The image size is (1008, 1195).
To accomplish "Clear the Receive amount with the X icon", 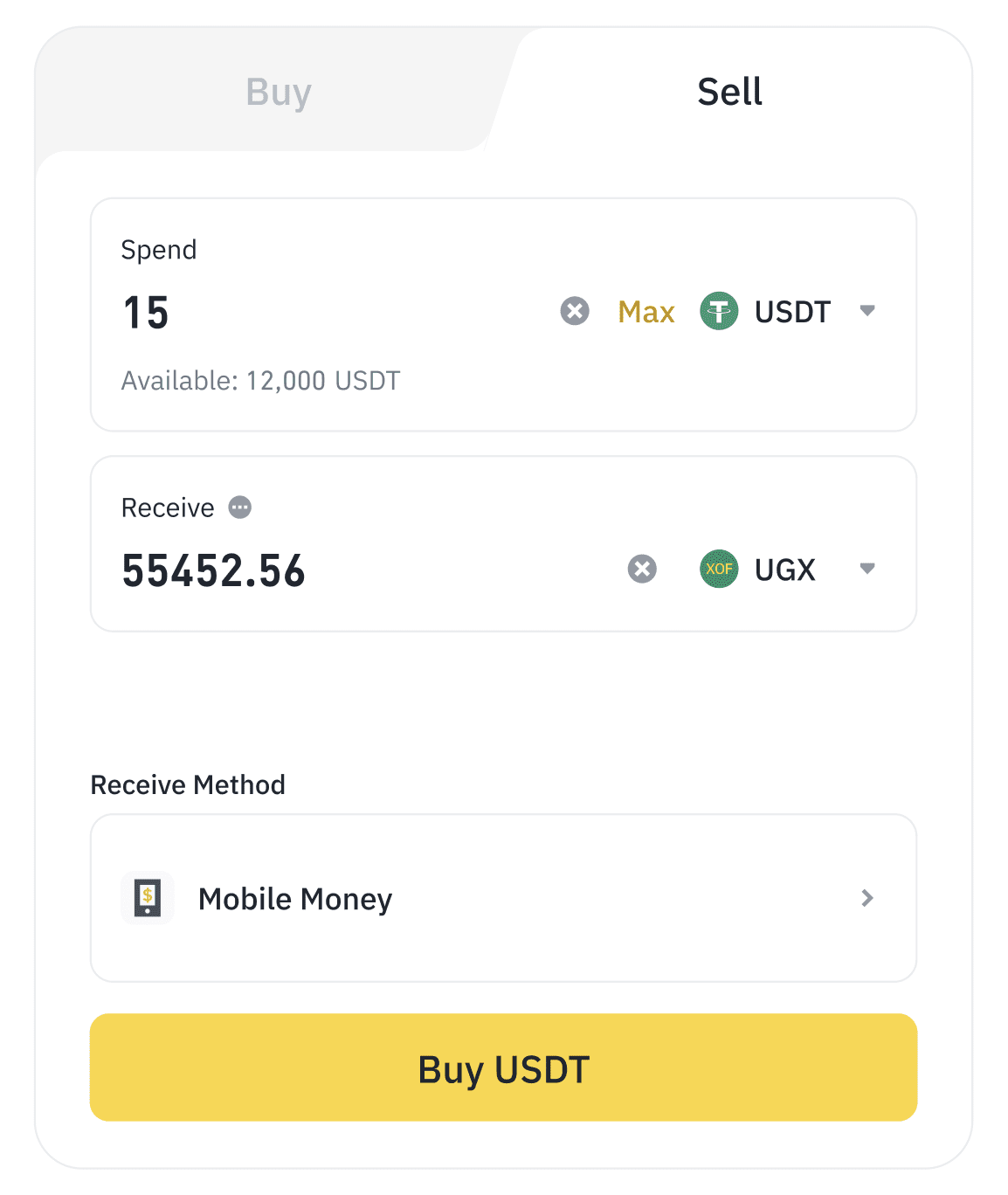I will [642, 570].
